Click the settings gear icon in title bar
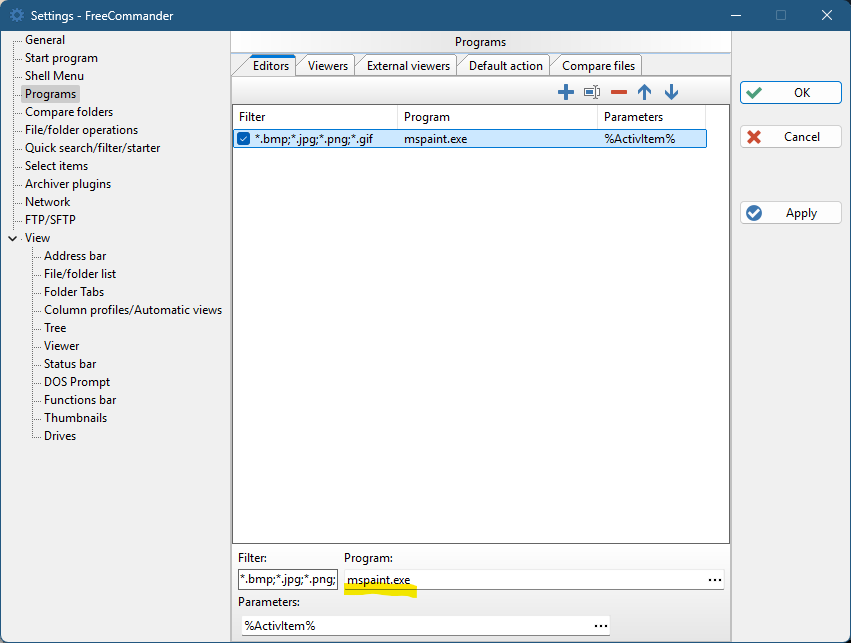 point(17,15)
